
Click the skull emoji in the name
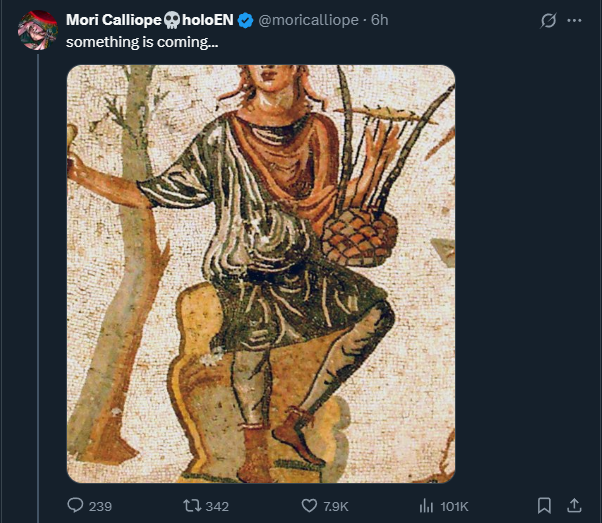pyautogui.click(x=172, y=20)
